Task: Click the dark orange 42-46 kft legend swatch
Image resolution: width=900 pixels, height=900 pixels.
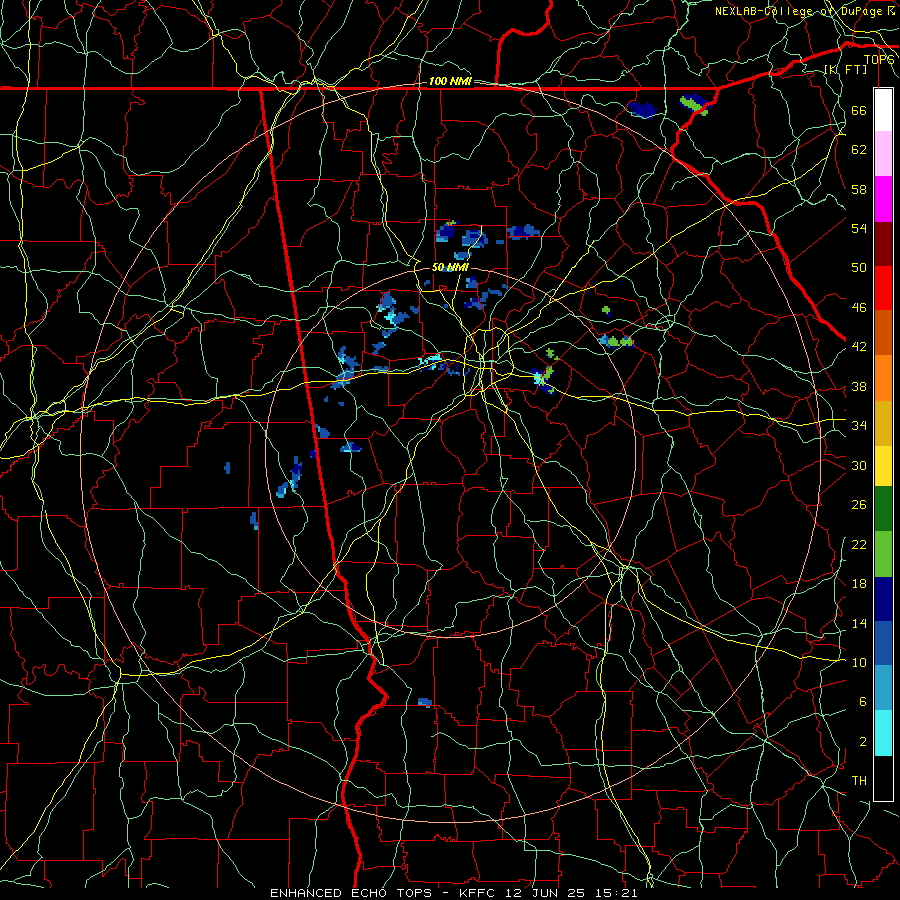Action: click(x=883, y=333)
